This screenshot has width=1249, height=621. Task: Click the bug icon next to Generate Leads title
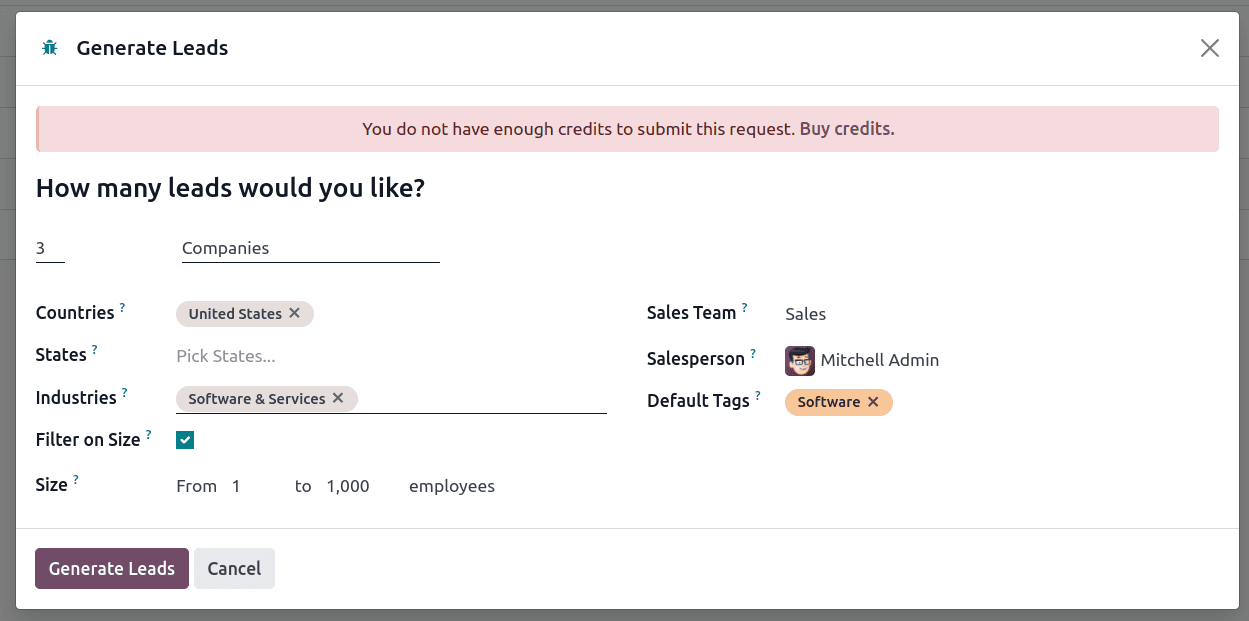click(x=48, y=47)
